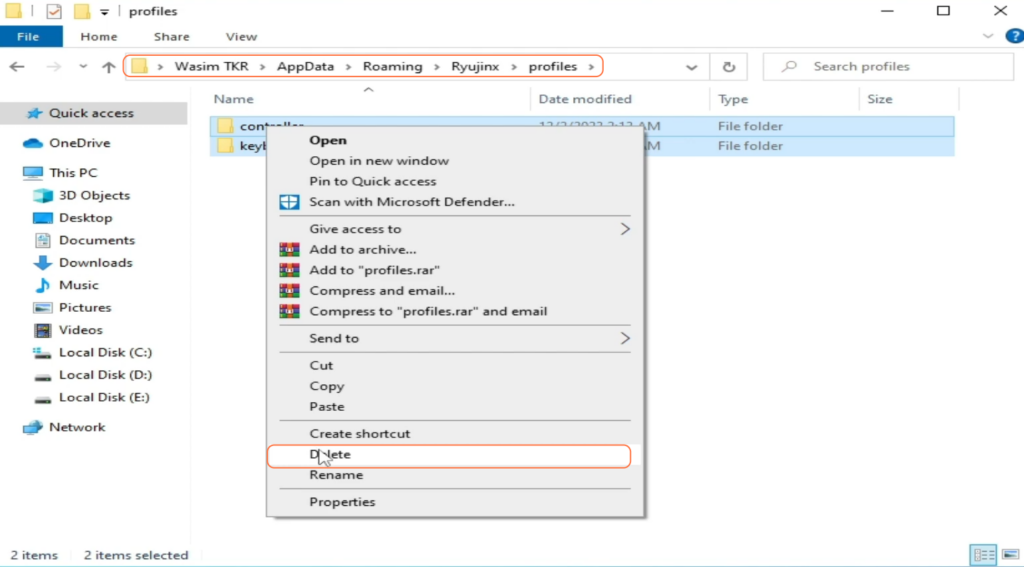Open Videos in the navigation pane
1024x567 pixels.
pos(80,330)
